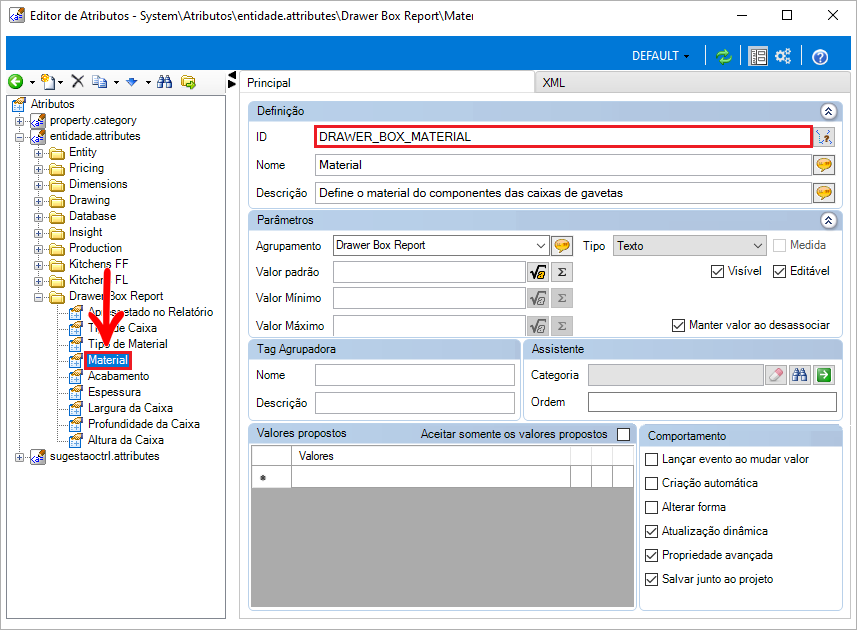
Task: Click the list layout icon in blue header
Action: (x=758, y=56)
